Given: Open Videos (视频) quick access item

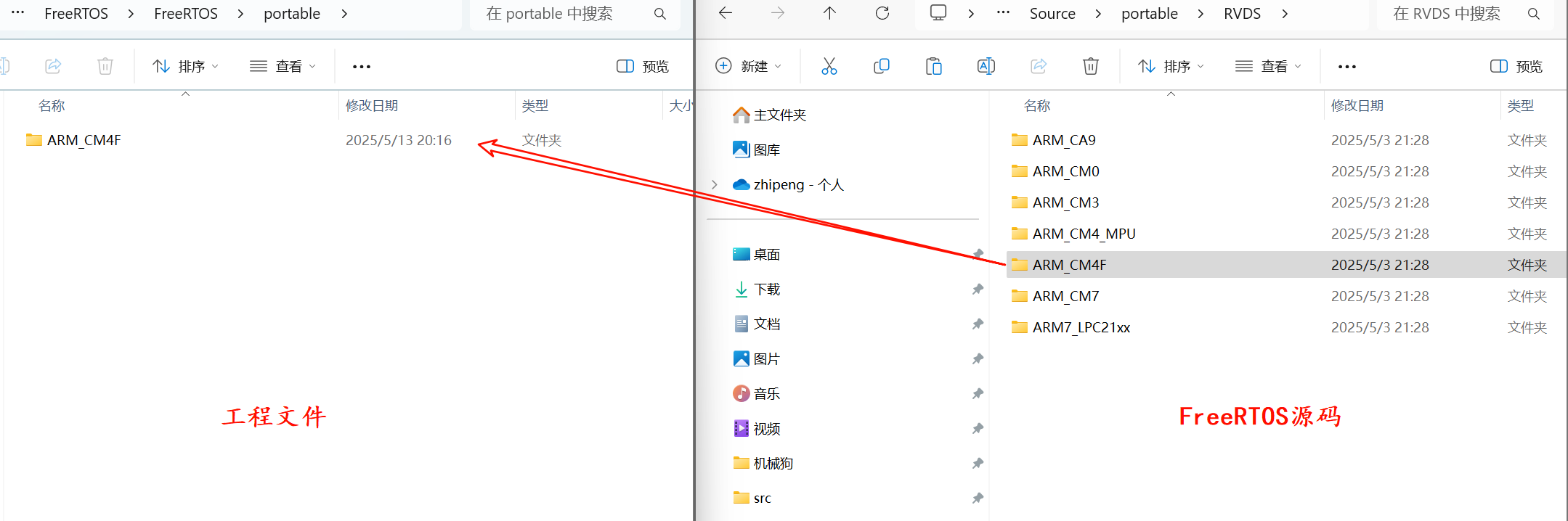Looking at the screenshot, I should pyautogui.click(x=767, y=428).
